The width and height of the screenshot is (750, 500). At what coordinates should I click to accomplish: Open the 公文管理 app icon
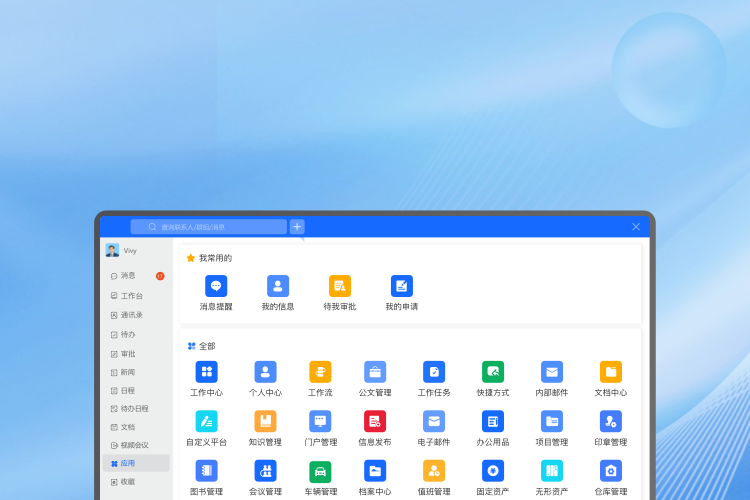click(375, 372)
